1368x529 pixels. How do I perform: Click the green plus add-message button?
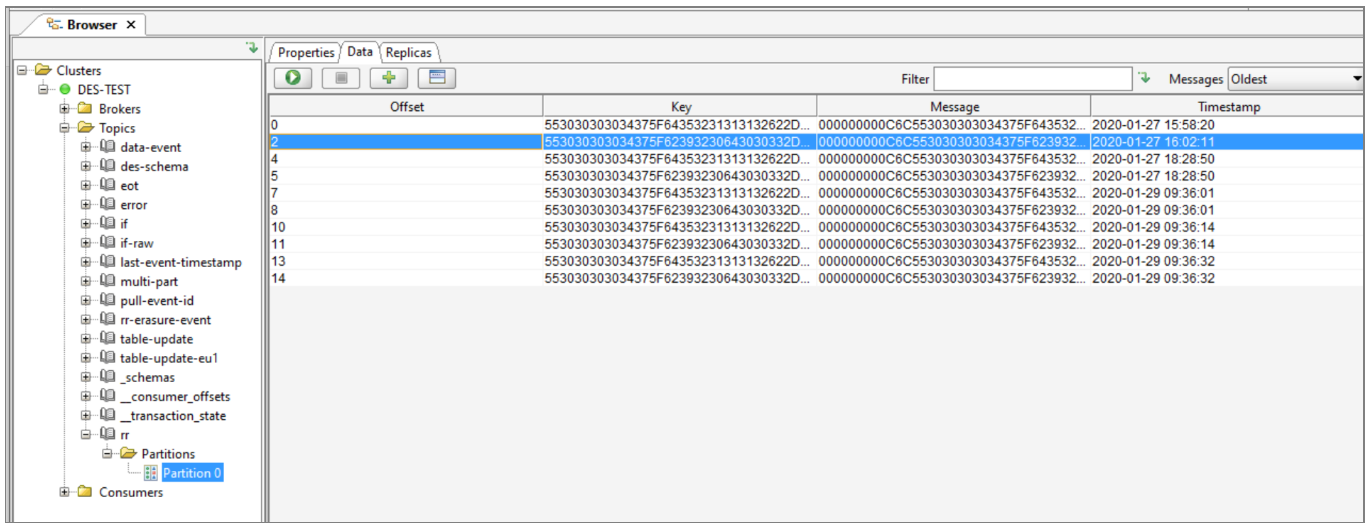[389, 78]
